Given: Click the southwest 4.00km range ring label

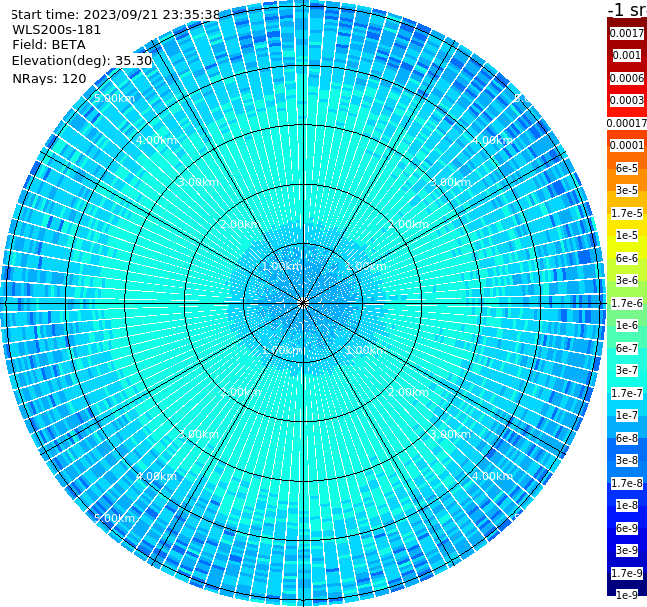Looking at the screenshot, I should tap(156, 476).
